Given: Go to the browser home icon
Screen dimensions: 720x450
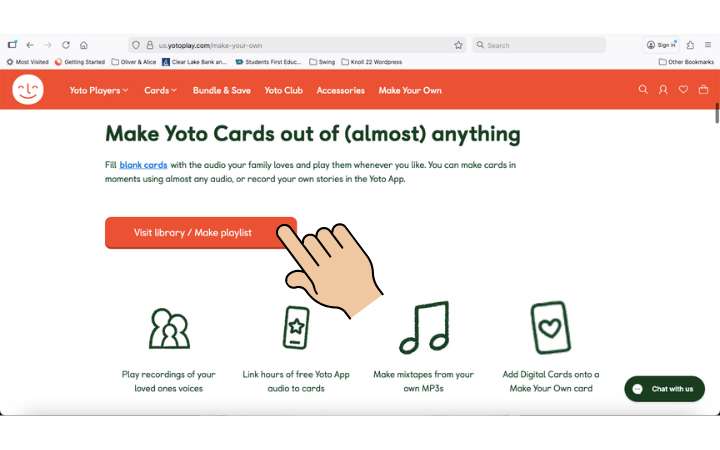Looking at the screenshot, I should pos(84,45).
